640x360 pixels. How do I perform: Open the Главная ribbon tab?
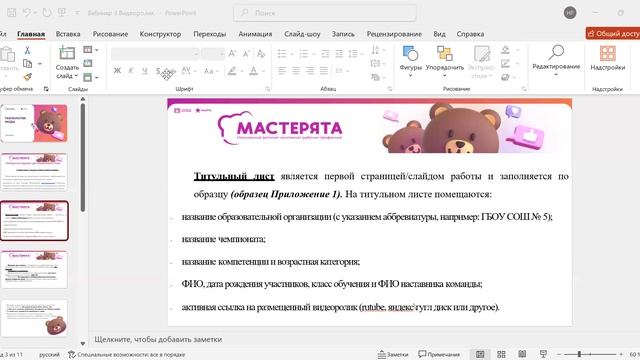point(31,34)
